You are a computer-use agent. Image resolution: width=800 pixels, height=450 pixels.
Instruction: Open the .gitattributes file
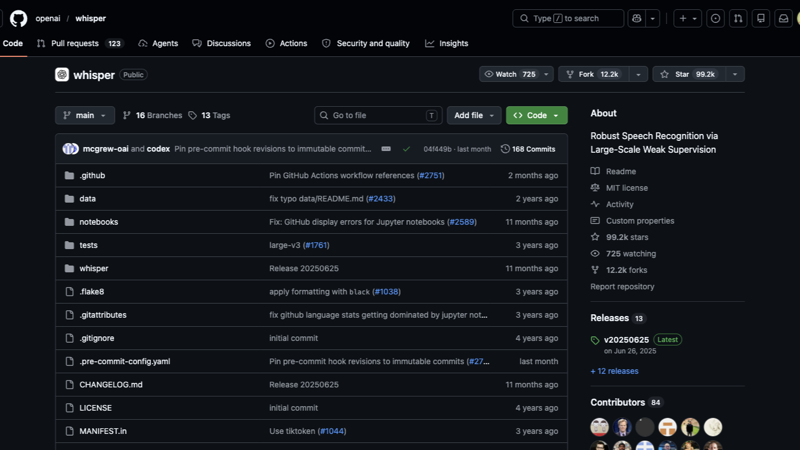click(x=103, y=315)
